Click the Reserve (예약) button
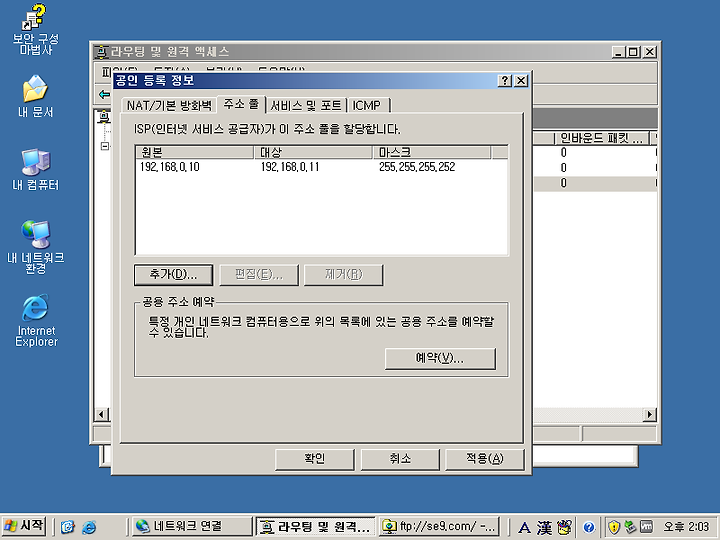 coord(440,358)
